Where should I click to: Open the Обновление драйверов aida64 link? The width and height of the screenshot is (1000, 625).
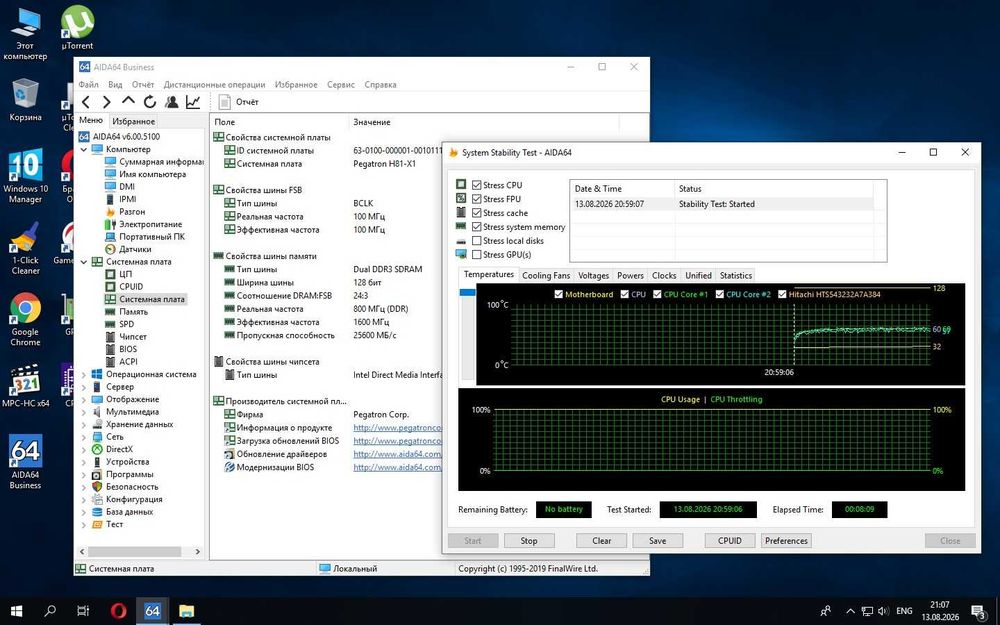pos(397,454)
